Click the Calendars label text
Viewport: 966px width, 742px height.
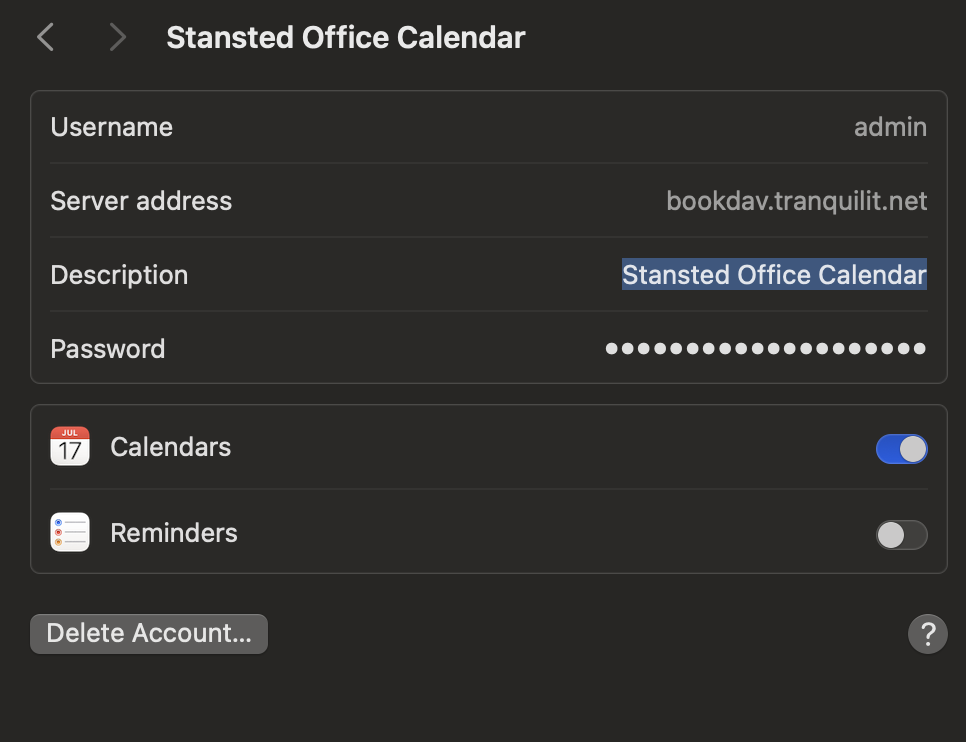coord(170,447)
